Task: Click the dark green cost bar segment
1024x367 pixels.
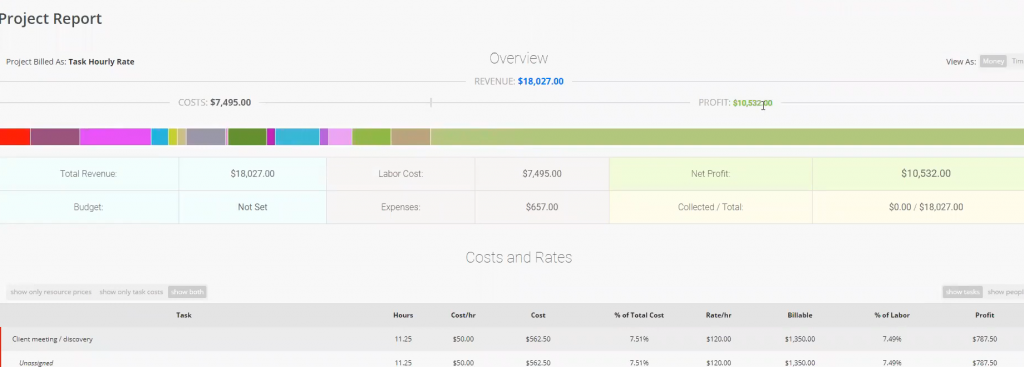Action: point(248,136)
